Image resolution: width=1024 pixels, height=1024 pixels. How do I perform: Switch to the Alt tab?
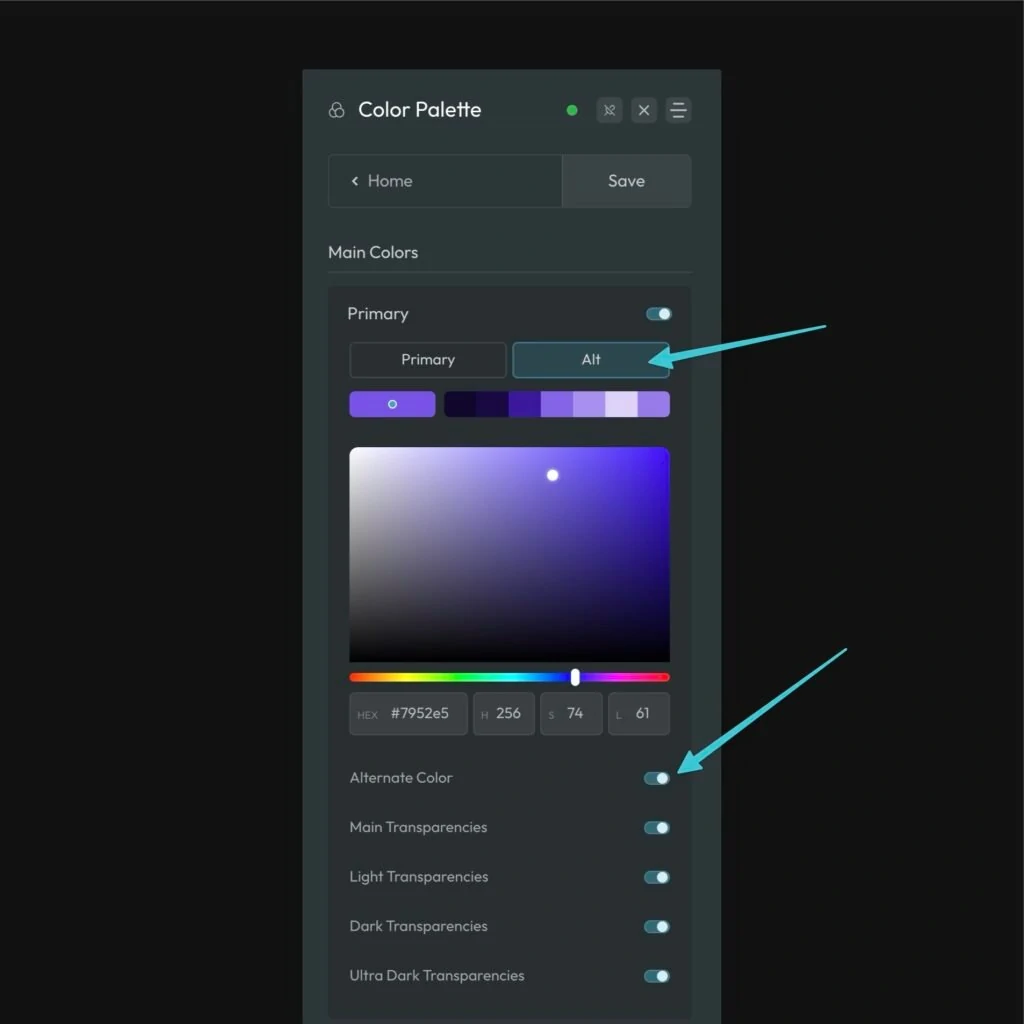(x=591, y=360)
